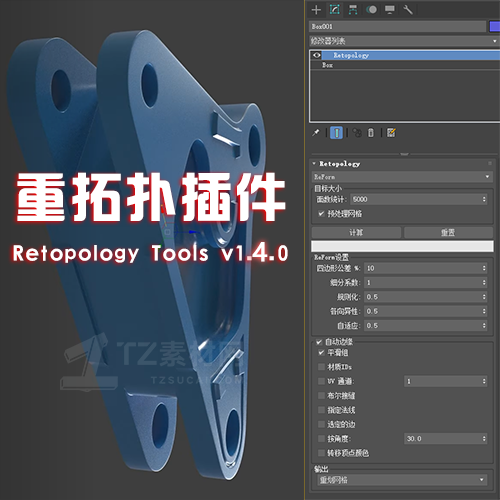Viewport: 500px width, 500px height.
Task: Open the 修改器列表 dropdown
Action: (404, 41)
